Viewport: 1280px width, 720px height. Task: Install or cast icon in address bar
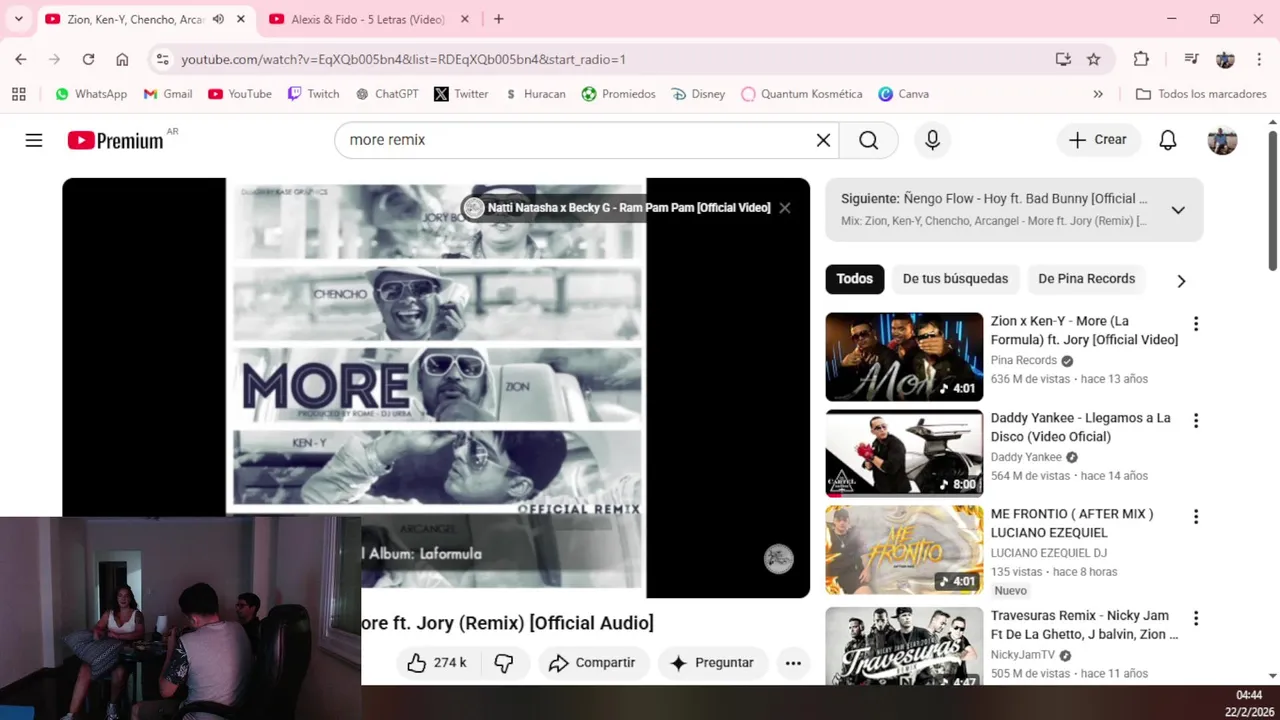pyautogui.click(x=1063, y=59)
